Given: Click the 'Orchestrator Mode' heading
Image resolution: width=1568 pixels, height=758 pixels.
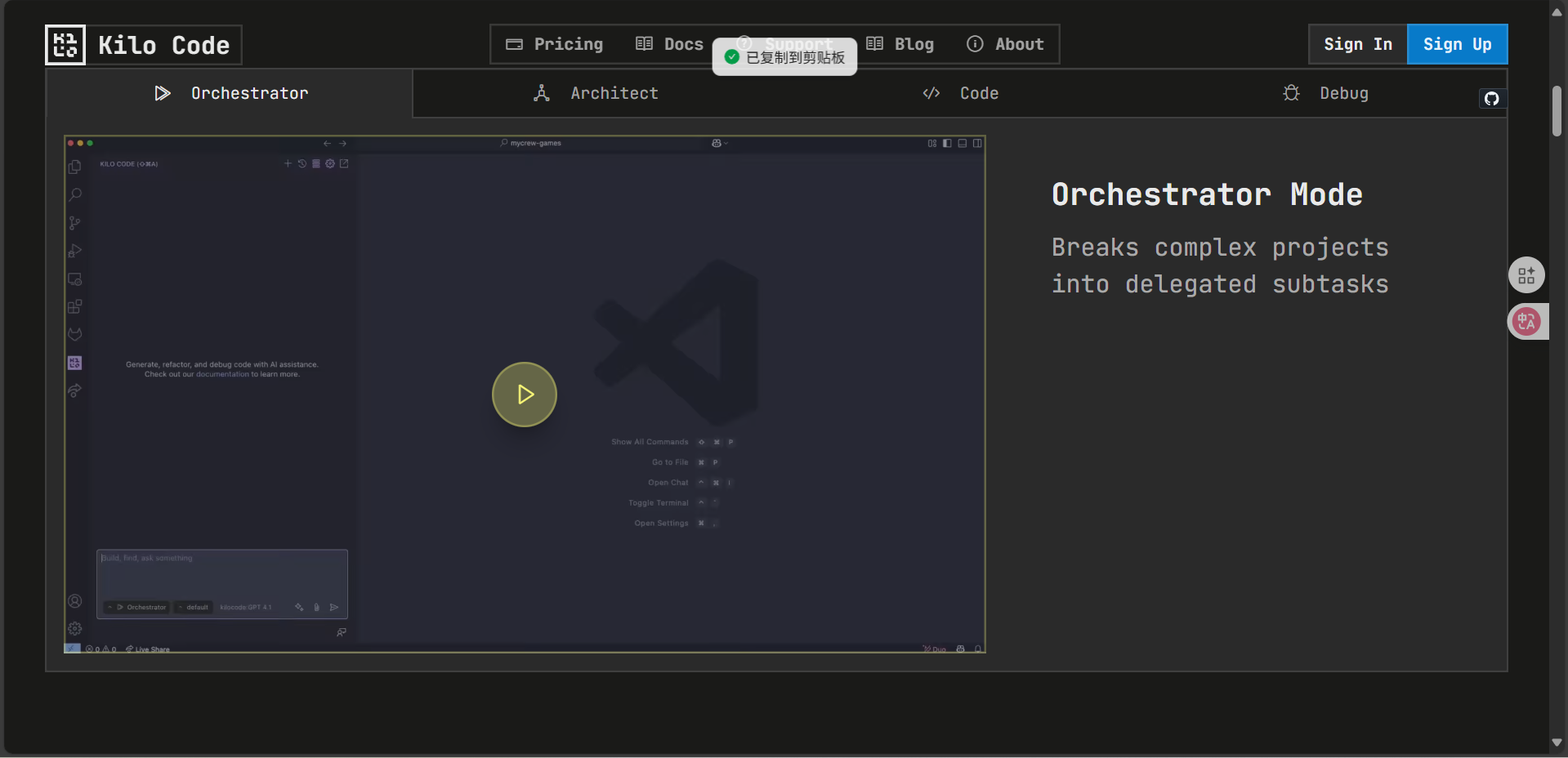Looking at the screenshot, I should point(1207,194).
